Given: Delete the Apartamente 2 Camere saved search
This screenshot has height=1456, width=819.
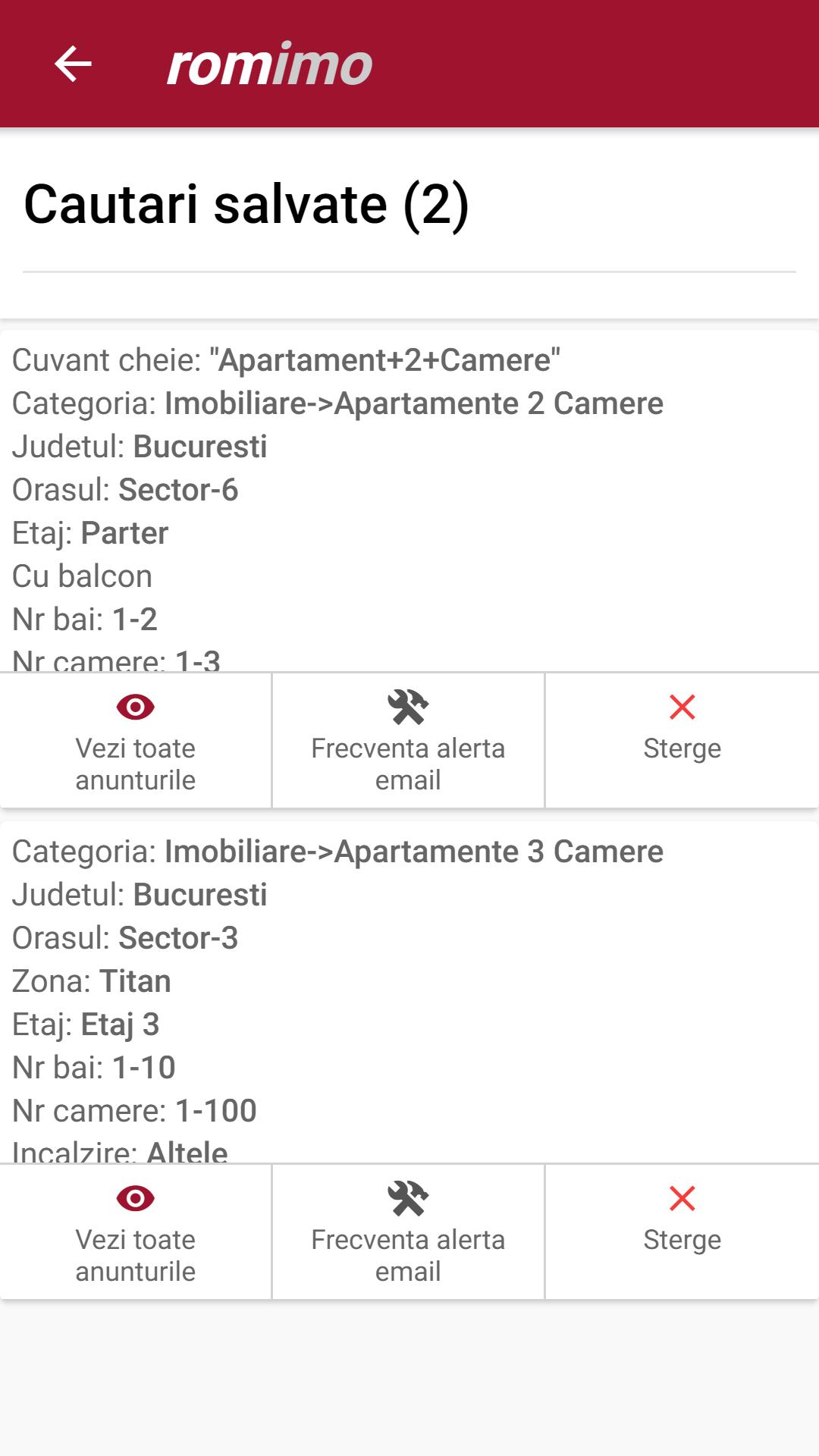Looking at the screenshot, I should tap(682, 748).
